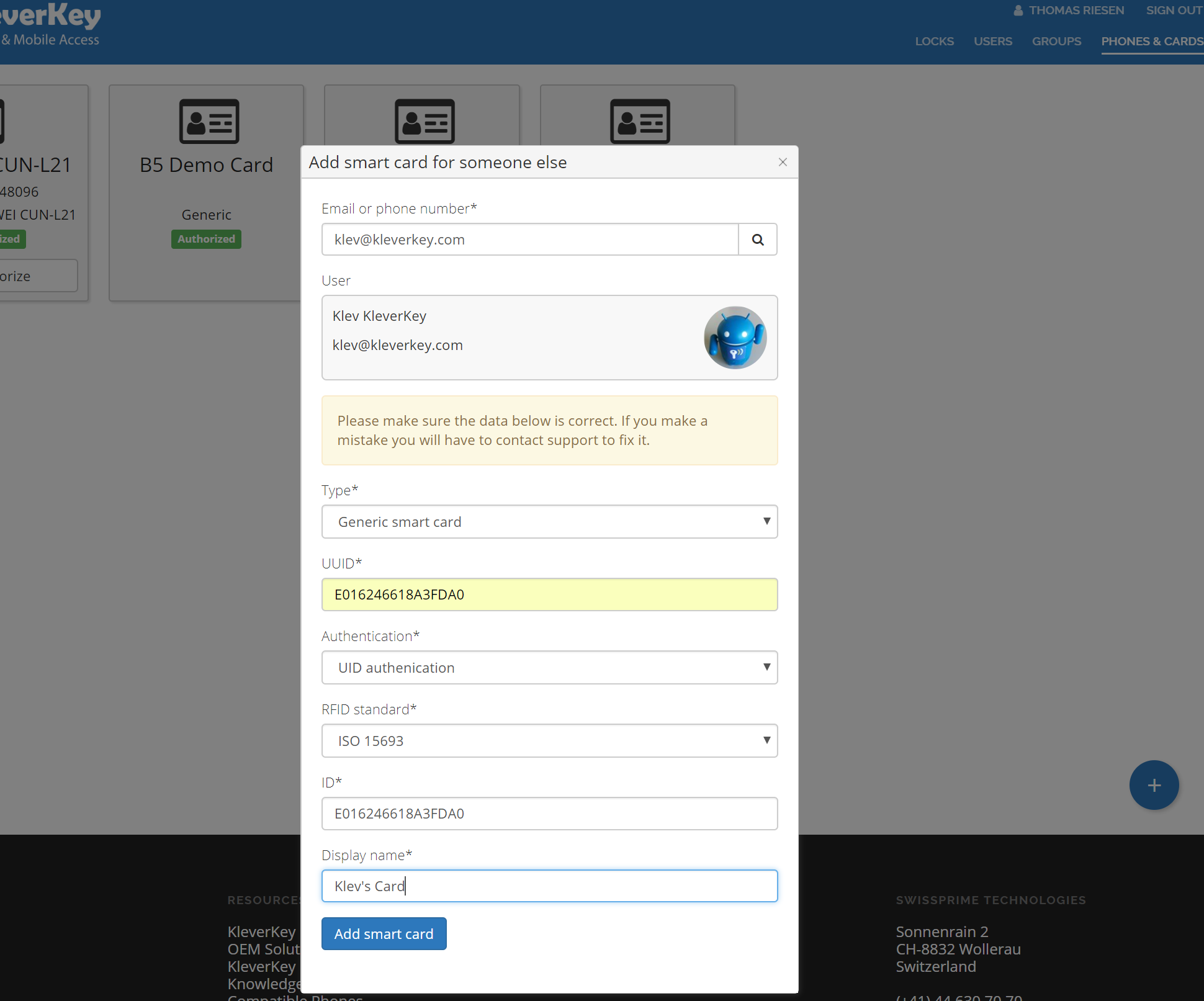Open the Users menu
The height and width of the screenshot is (1001, 1204).
pos(992,42)
